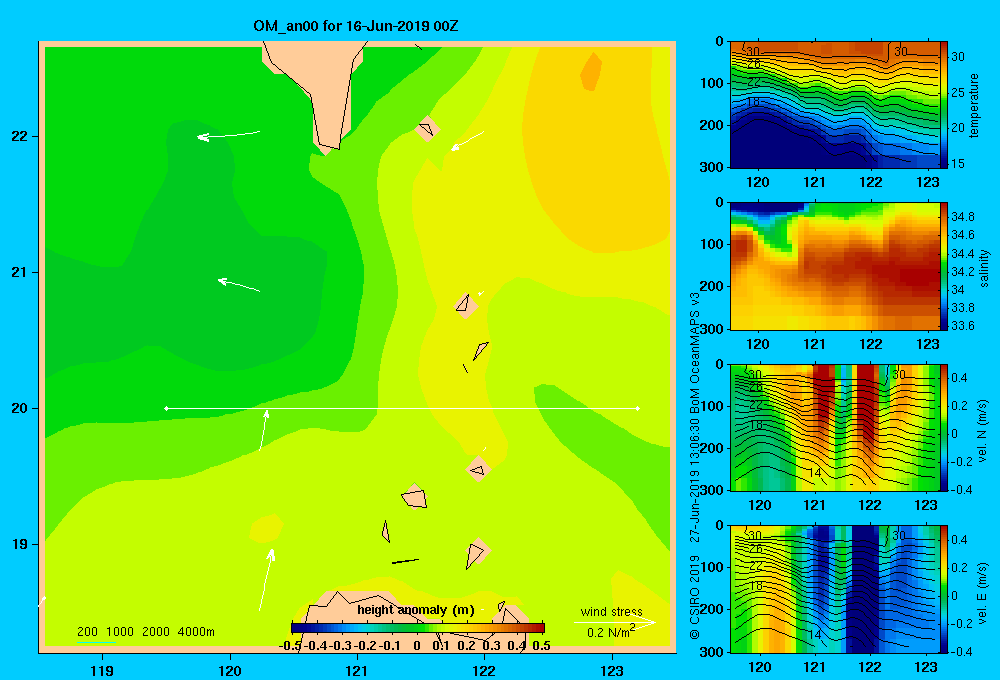Click the '15' value on temperature color bar
Viewport: 1000px width, 680px height.
coord(958,163)
